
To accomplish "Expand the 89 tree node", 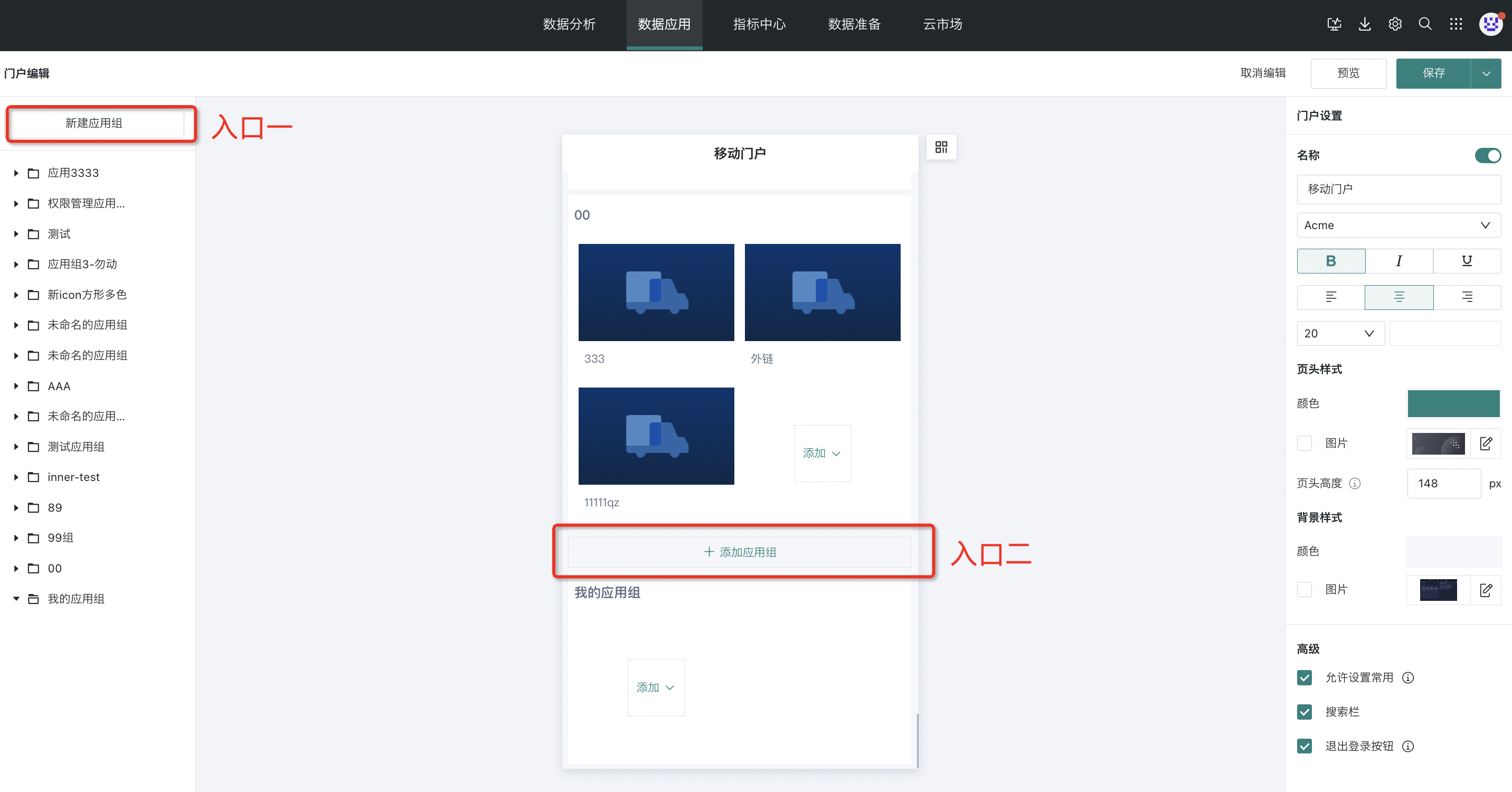I will click(x=16, y=508).
